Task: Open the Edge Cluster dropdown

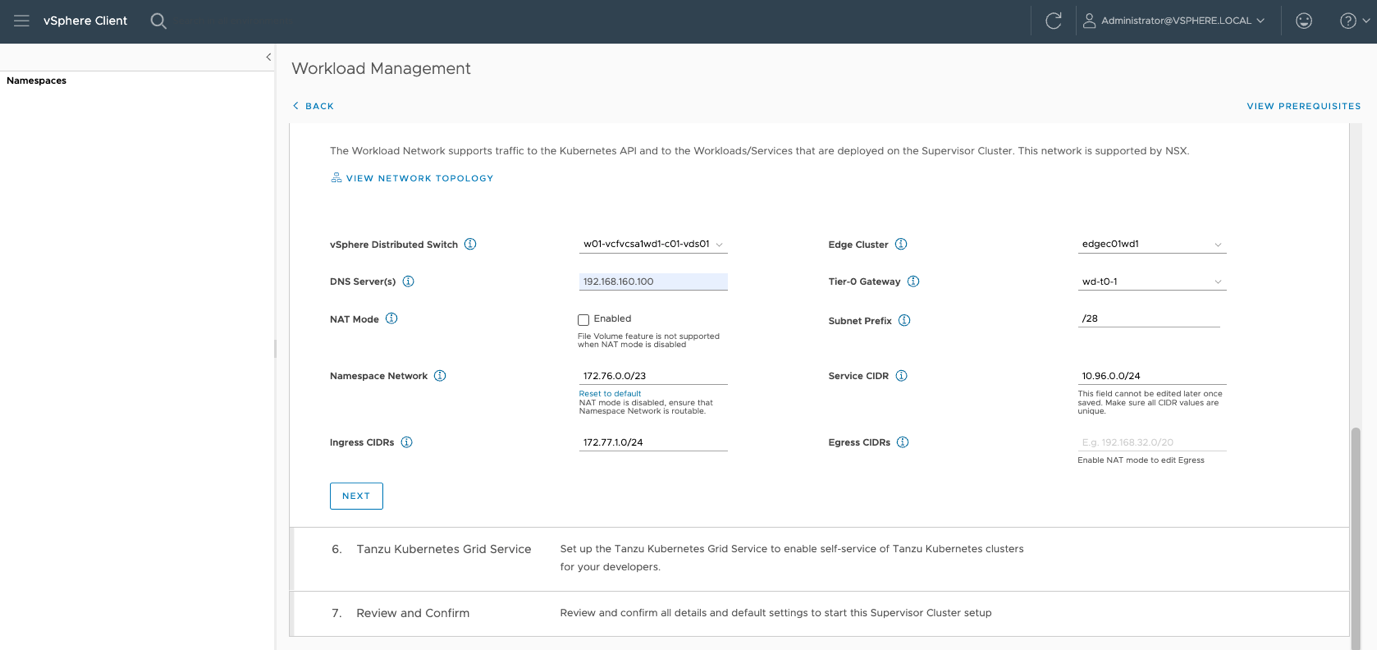Action: coord(1151,244)
